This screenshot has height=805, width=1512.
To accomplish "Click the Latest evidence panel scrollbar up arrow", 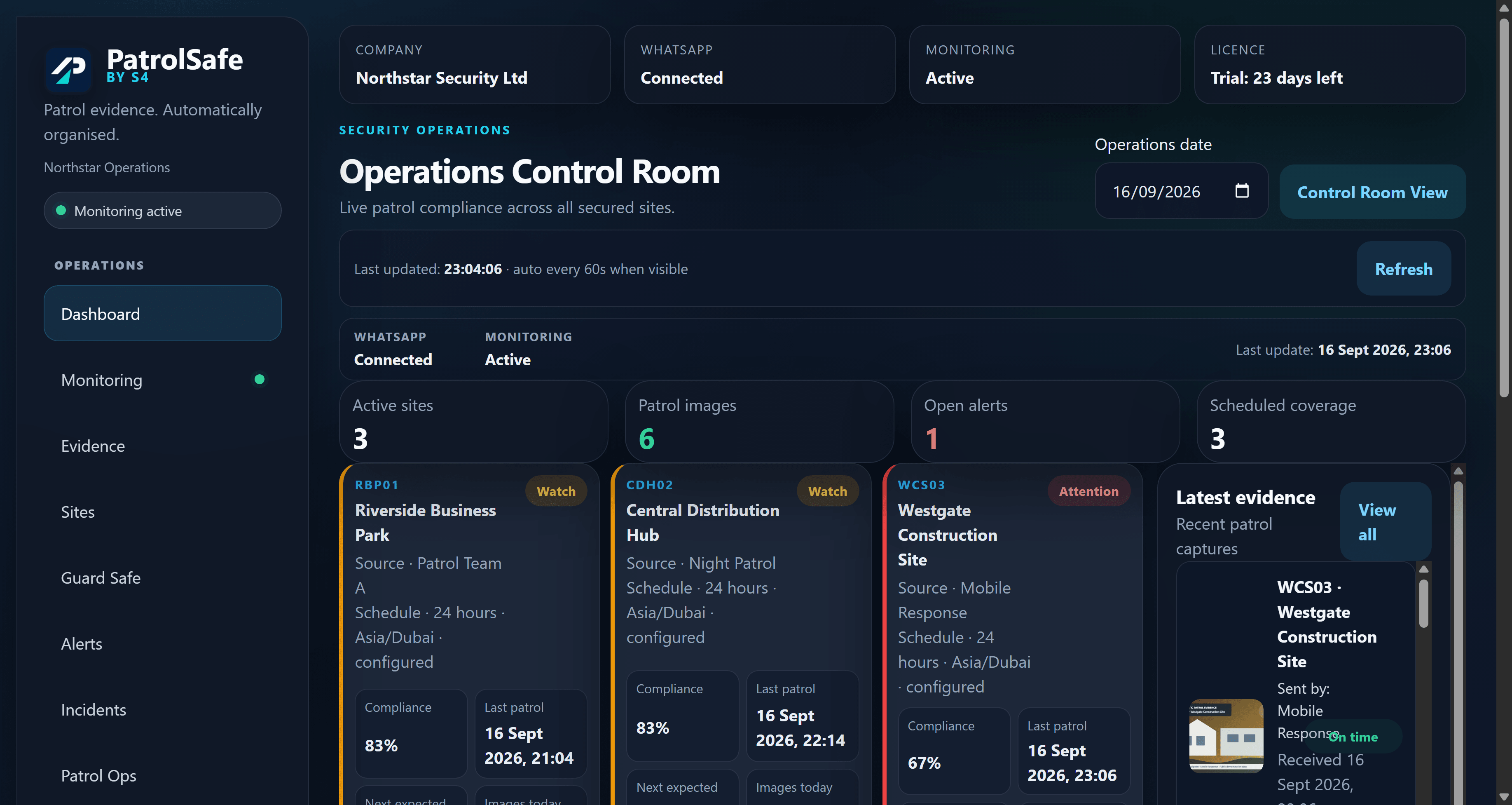I will (x=1458, y=471).
